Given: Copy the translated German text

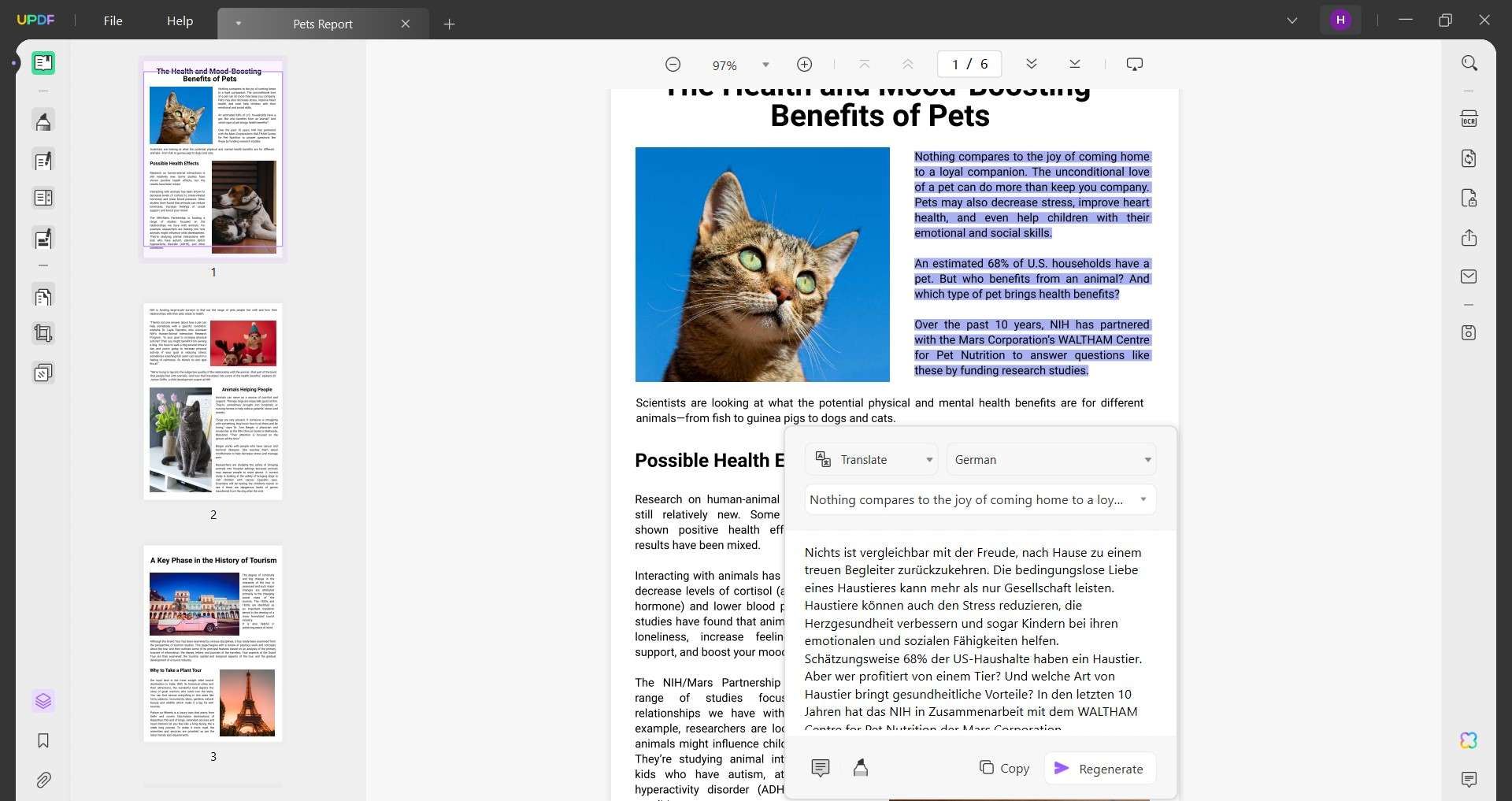Looking at the screenshot, I should 1004,768.
